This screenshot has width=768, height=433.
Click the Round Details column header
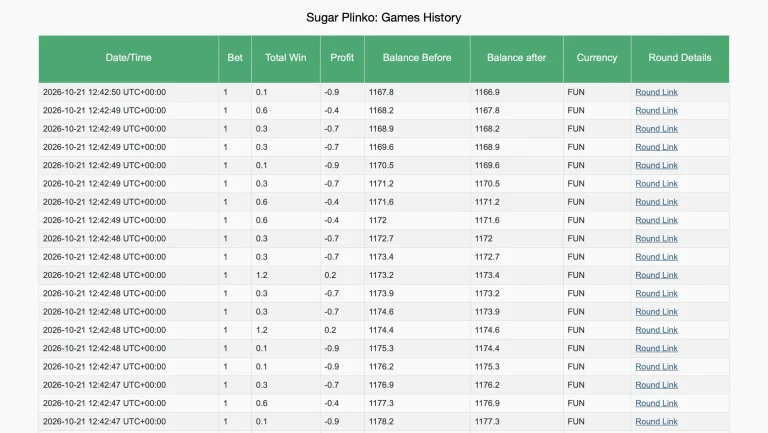[680, 58]
